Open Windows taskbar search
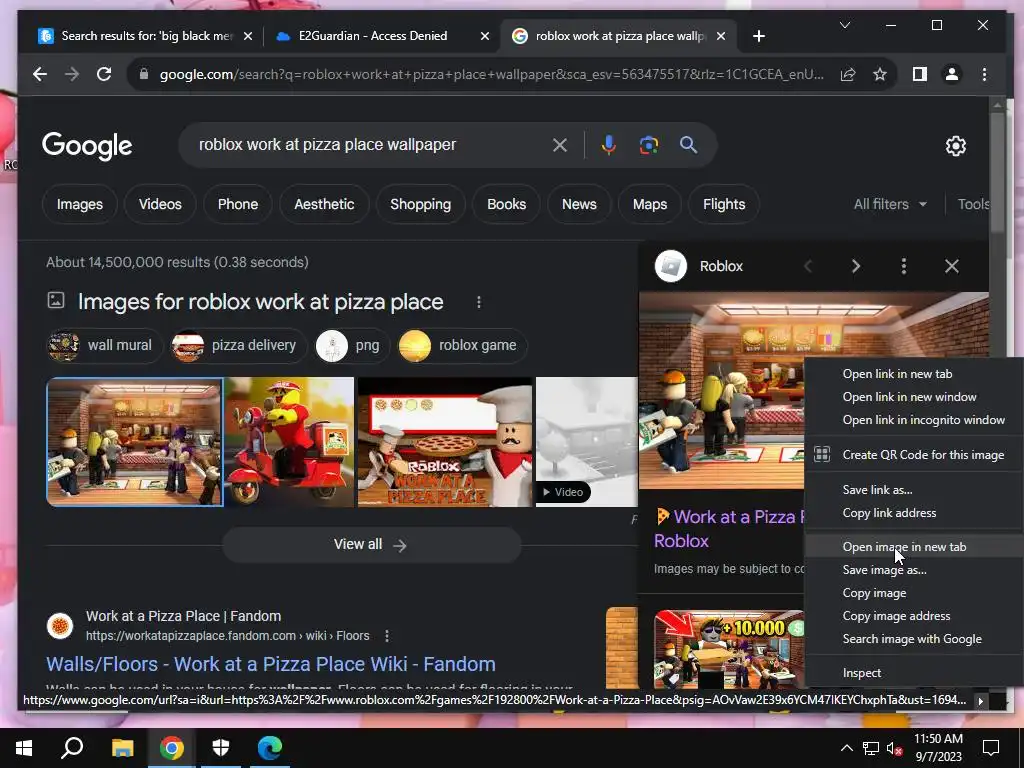The height and width of the screenshot is (768, 1024). [x=72, y=748]
